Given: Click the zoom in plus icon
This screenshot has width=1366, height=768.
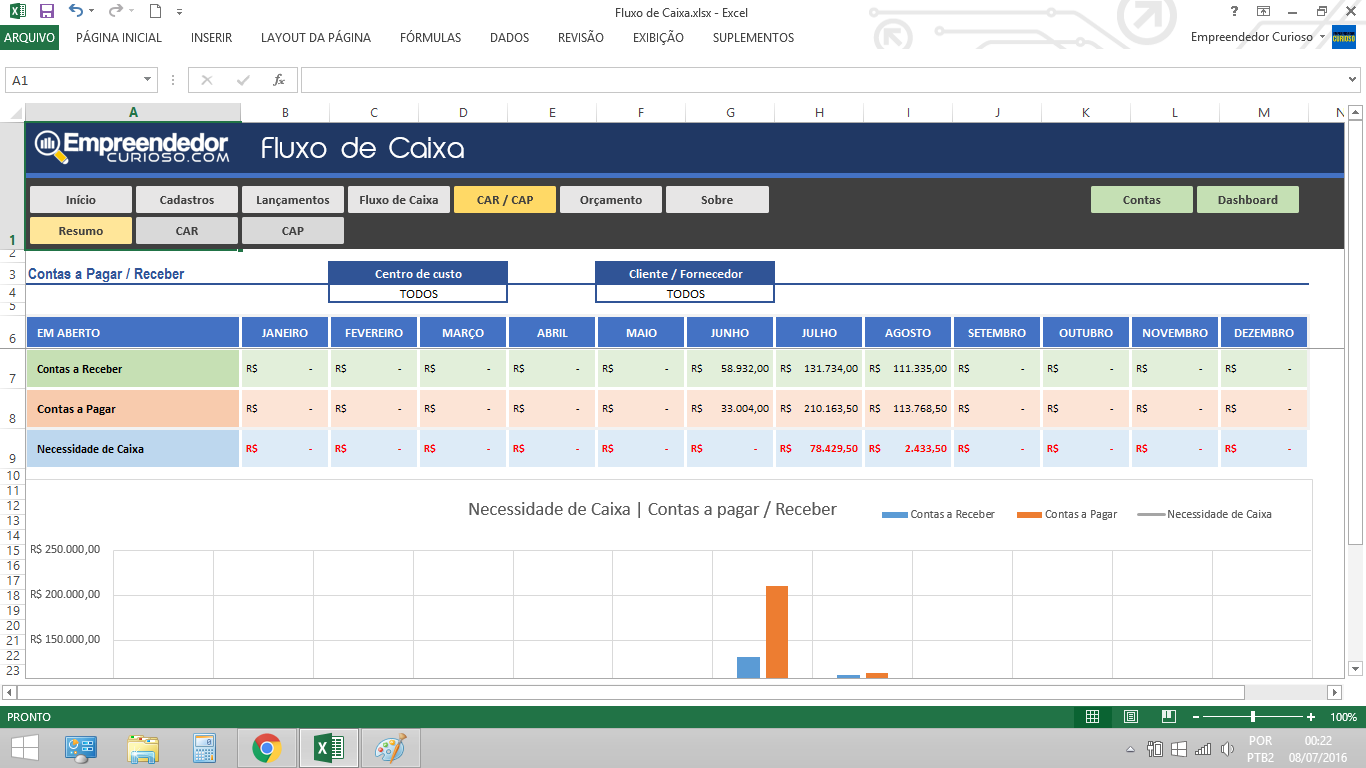Looking at the screenshot, I should [1310, 717].
